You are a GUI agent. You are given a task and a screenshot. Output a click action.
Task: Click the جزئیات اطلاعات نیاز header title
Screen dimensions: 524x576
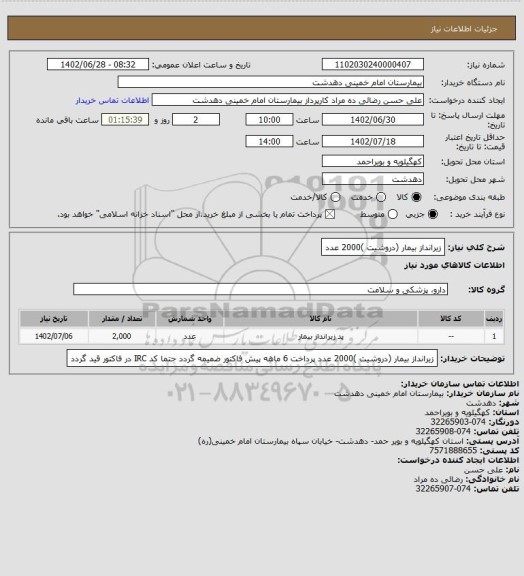coord(464,29)
